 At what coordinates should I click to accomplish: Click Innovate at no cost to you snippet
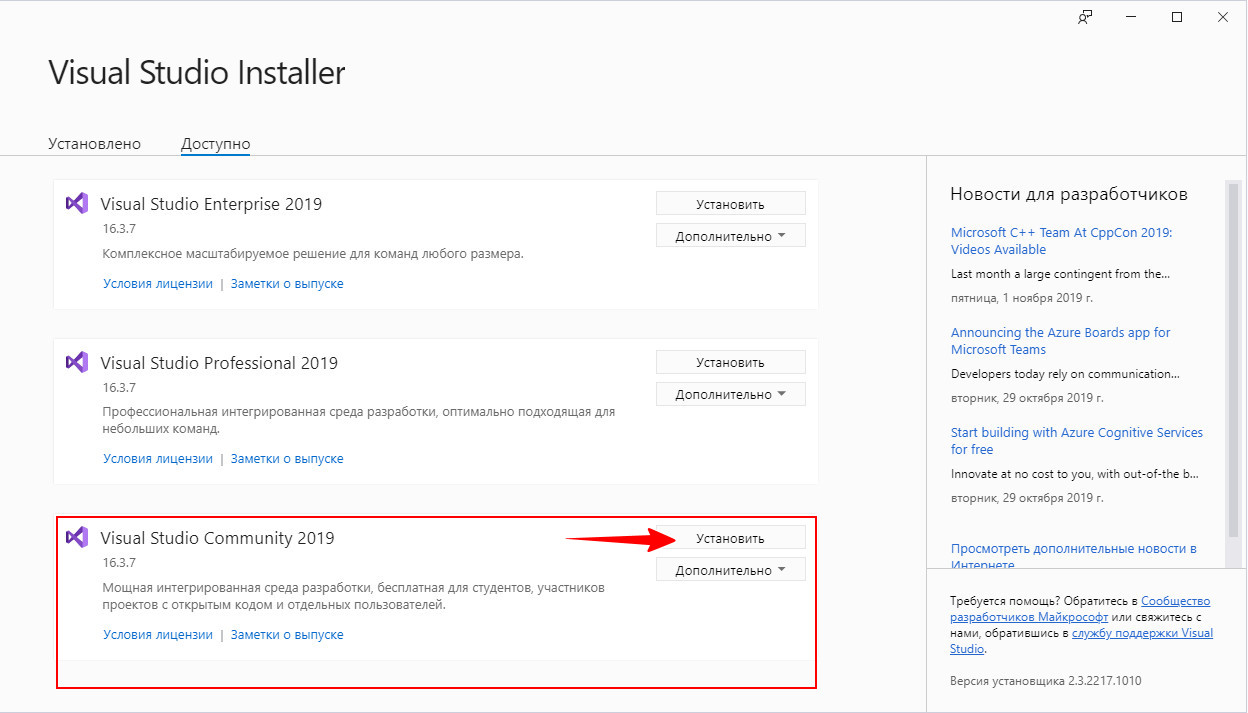[x=1074, y=474]
